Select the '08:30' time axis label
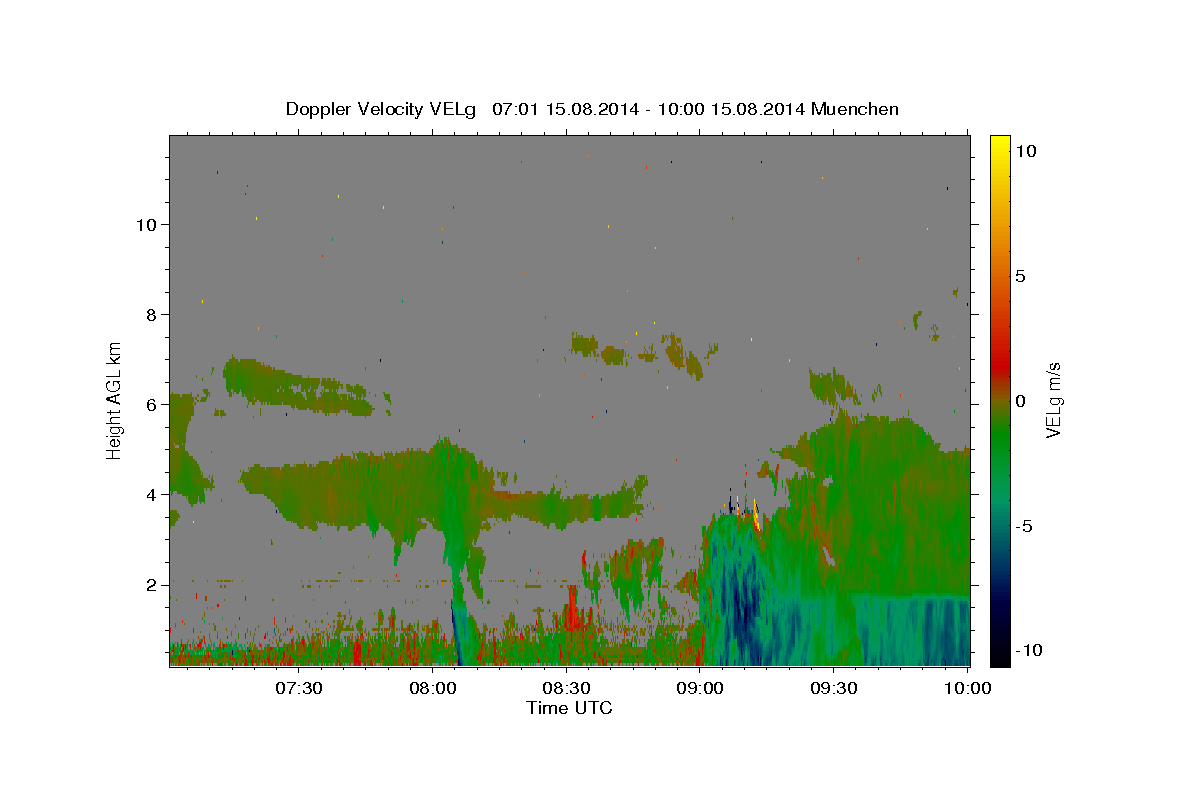This screenshot has height=800, width=1200. (x=566, y=688)
